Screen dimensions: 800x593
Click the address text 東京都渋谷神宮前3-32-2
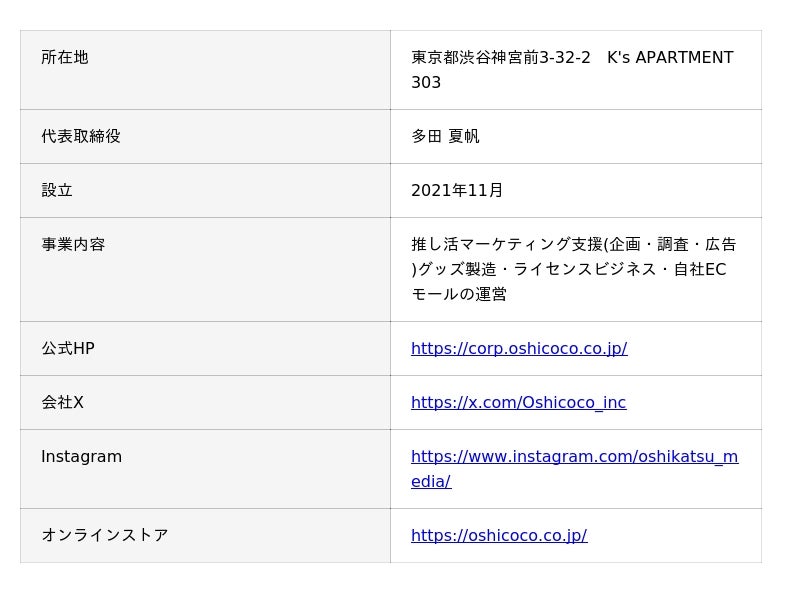coord(500,58)
